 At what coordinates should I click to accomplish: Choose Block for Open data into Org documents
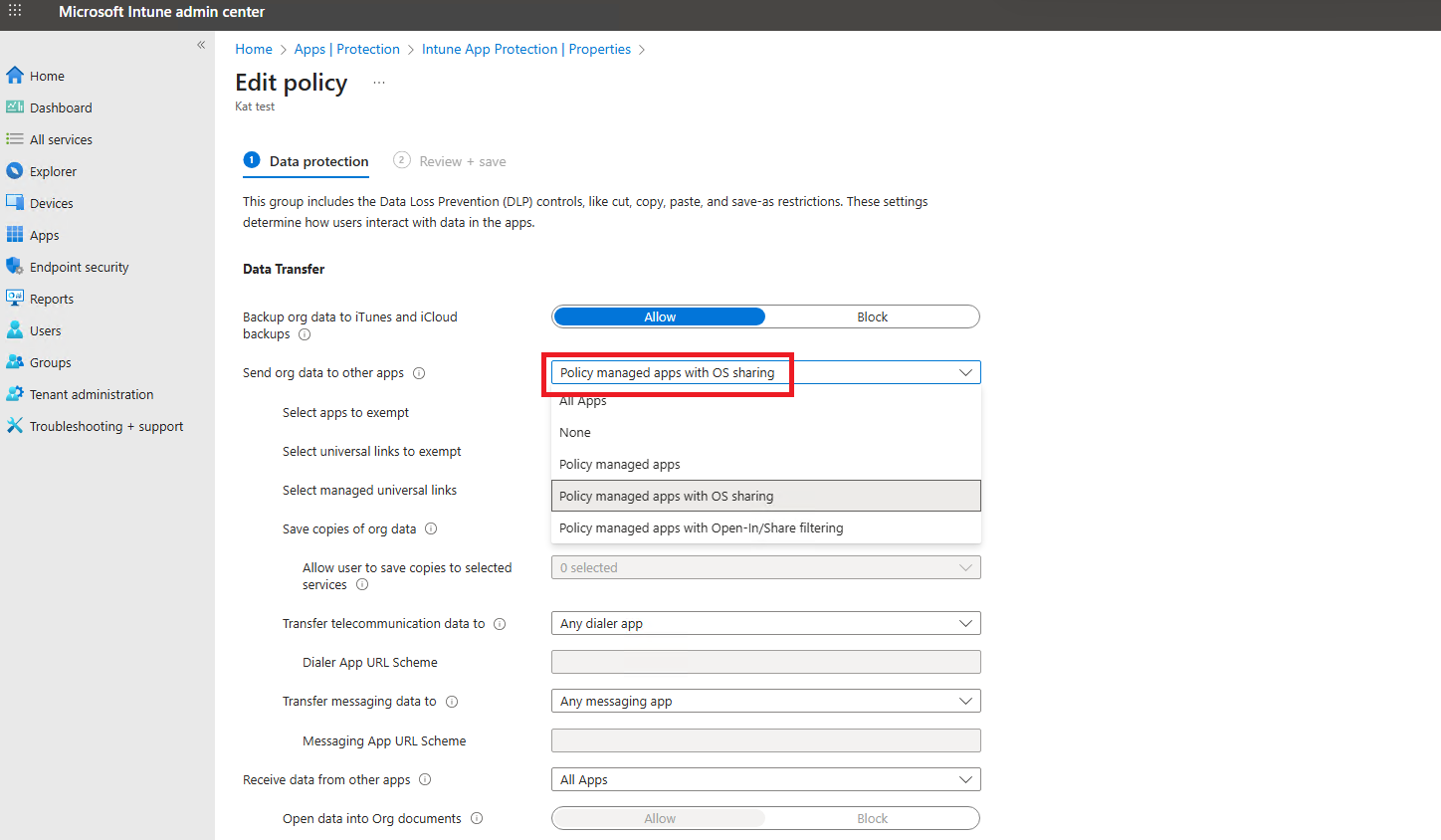(x=872, y=818)
